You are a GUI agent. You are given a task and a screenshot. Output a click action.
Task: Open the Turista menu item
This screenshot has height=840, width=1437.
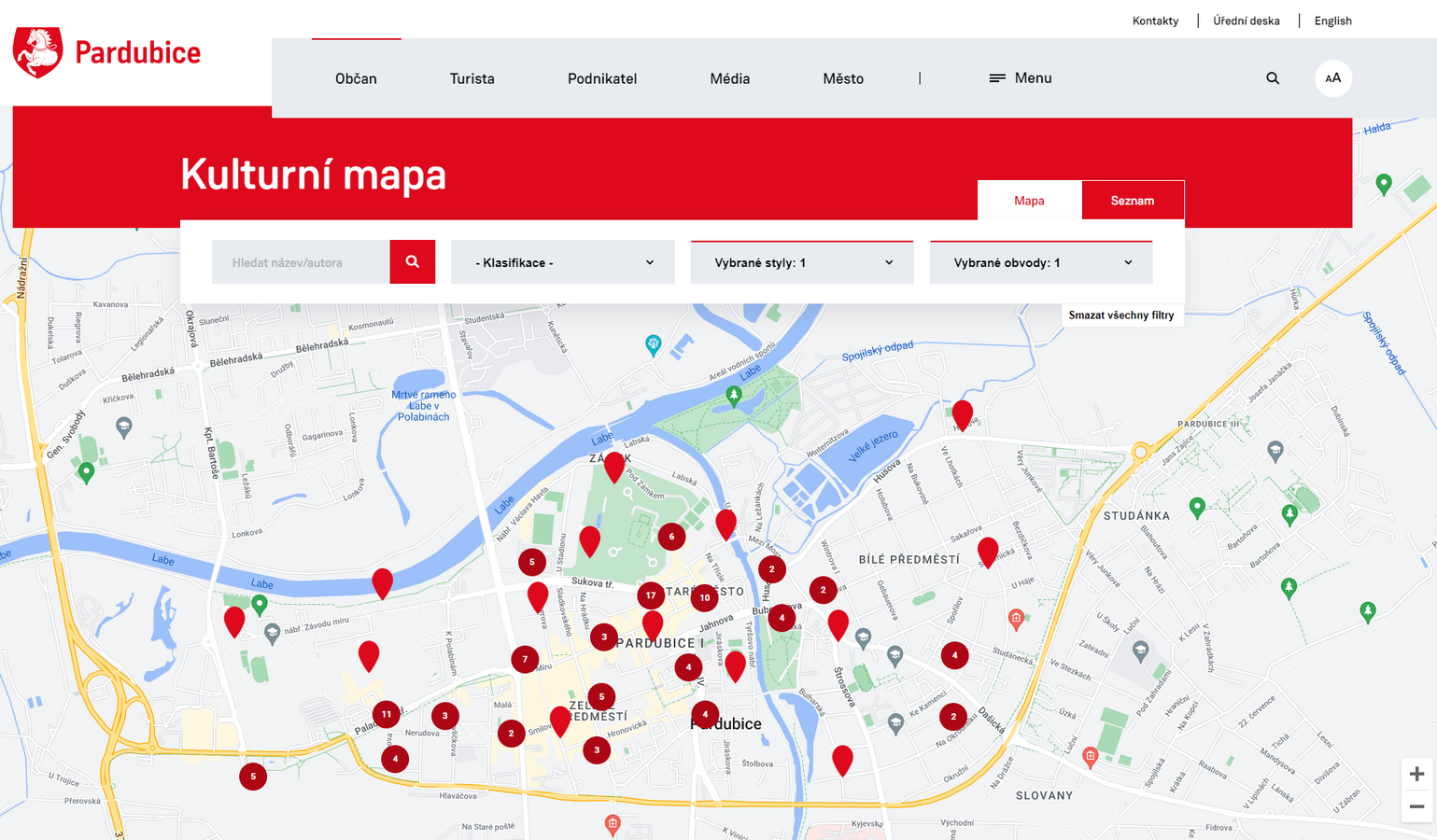pos(472,78)
